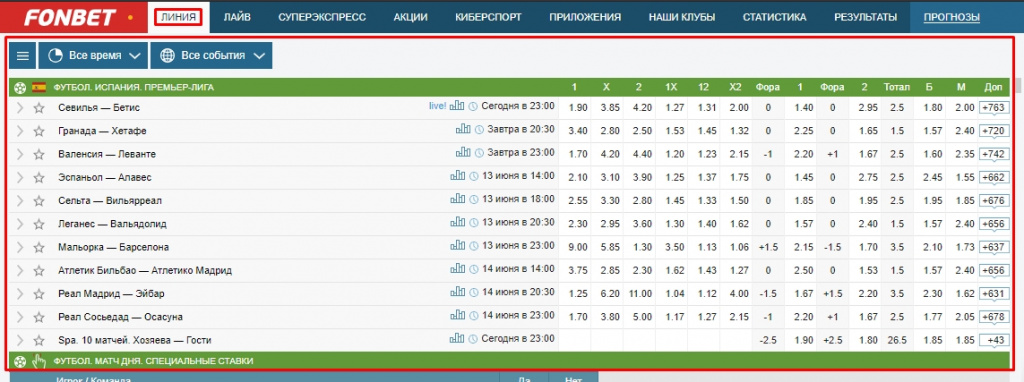
Task: Click +763 extra markets for Севилья — Бетис
Action: pos(994,108)
